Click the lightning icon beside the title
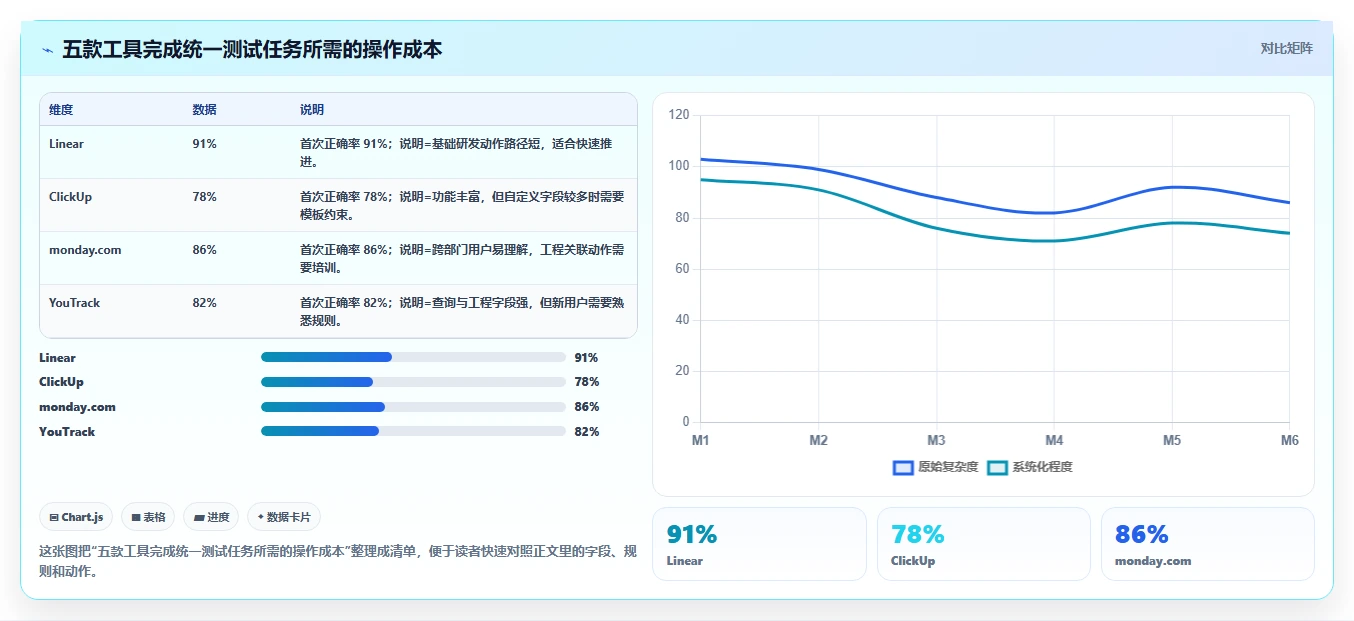The height and width of the screenshot is (621, 1354). (47, 50)
